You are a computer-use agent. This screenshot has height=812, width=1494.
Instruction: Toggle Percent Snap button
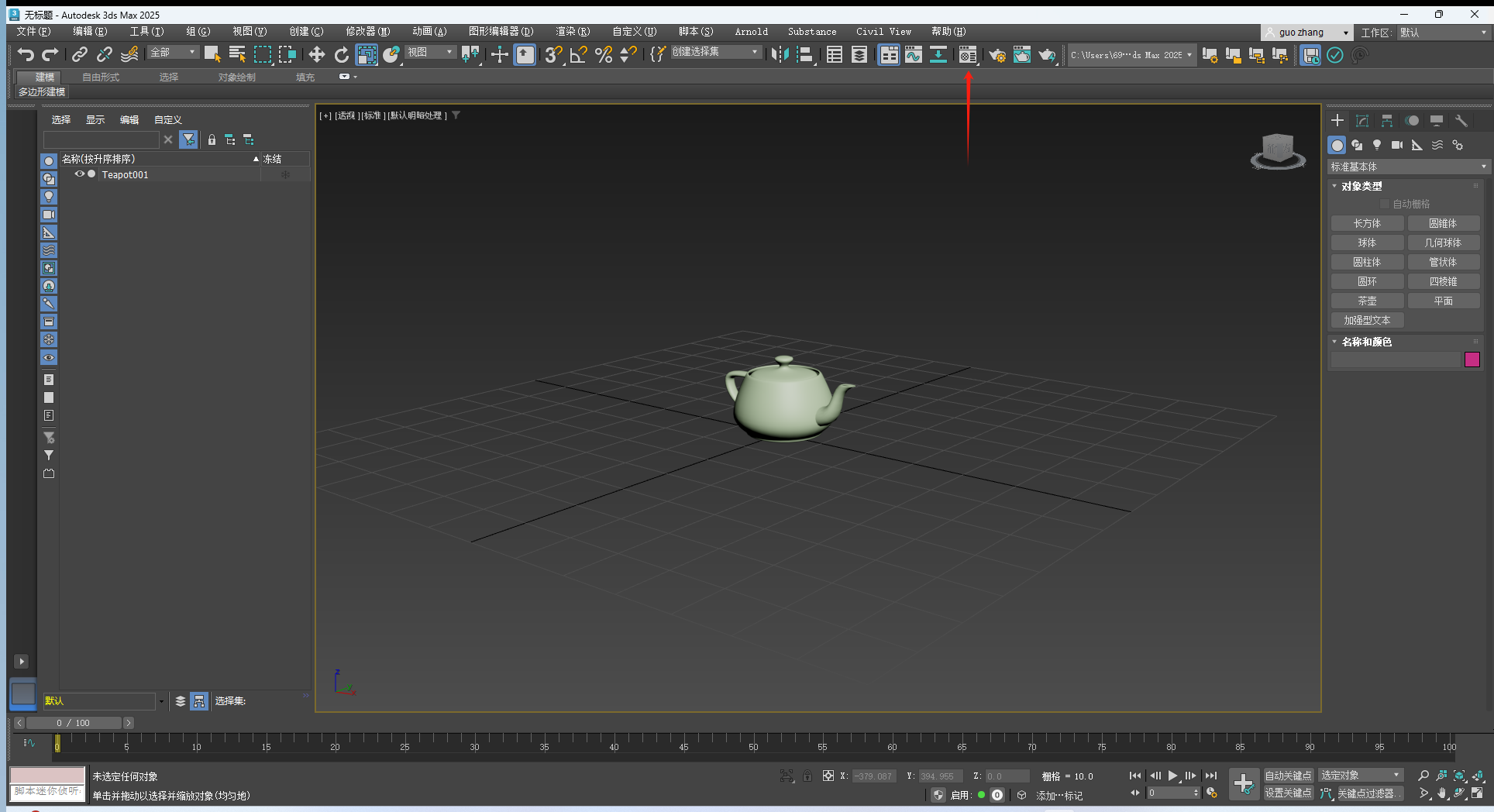604,54
